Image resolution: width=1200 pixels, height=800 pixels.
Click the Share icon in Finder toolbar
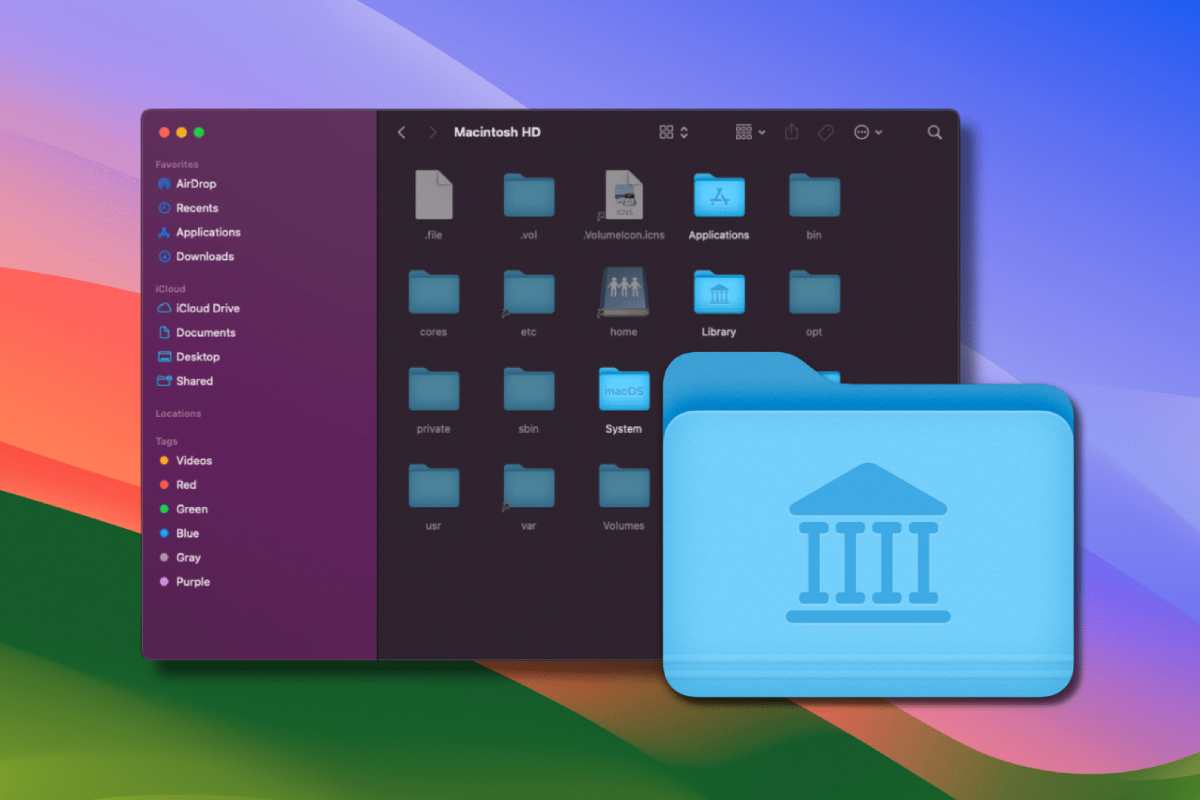coord(792,132)
